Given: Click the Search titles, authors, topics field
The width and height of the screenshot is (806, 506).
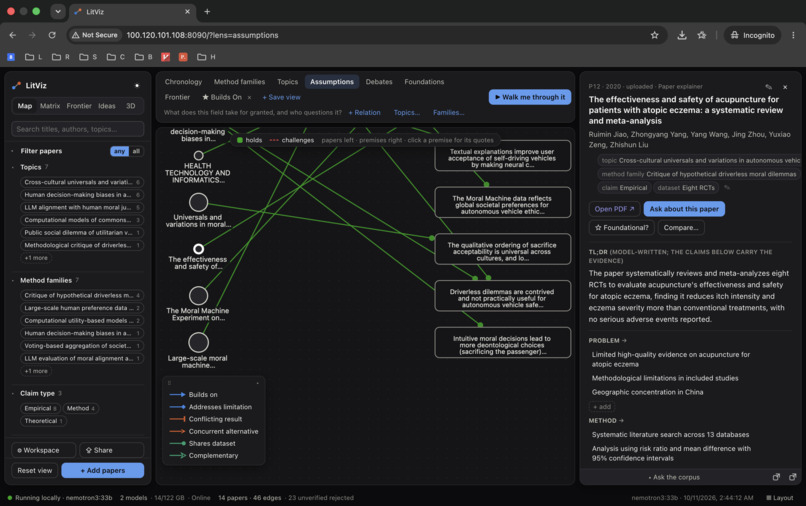Looking at the screenshot, I should pyautogui.click(x=78, y=129).
